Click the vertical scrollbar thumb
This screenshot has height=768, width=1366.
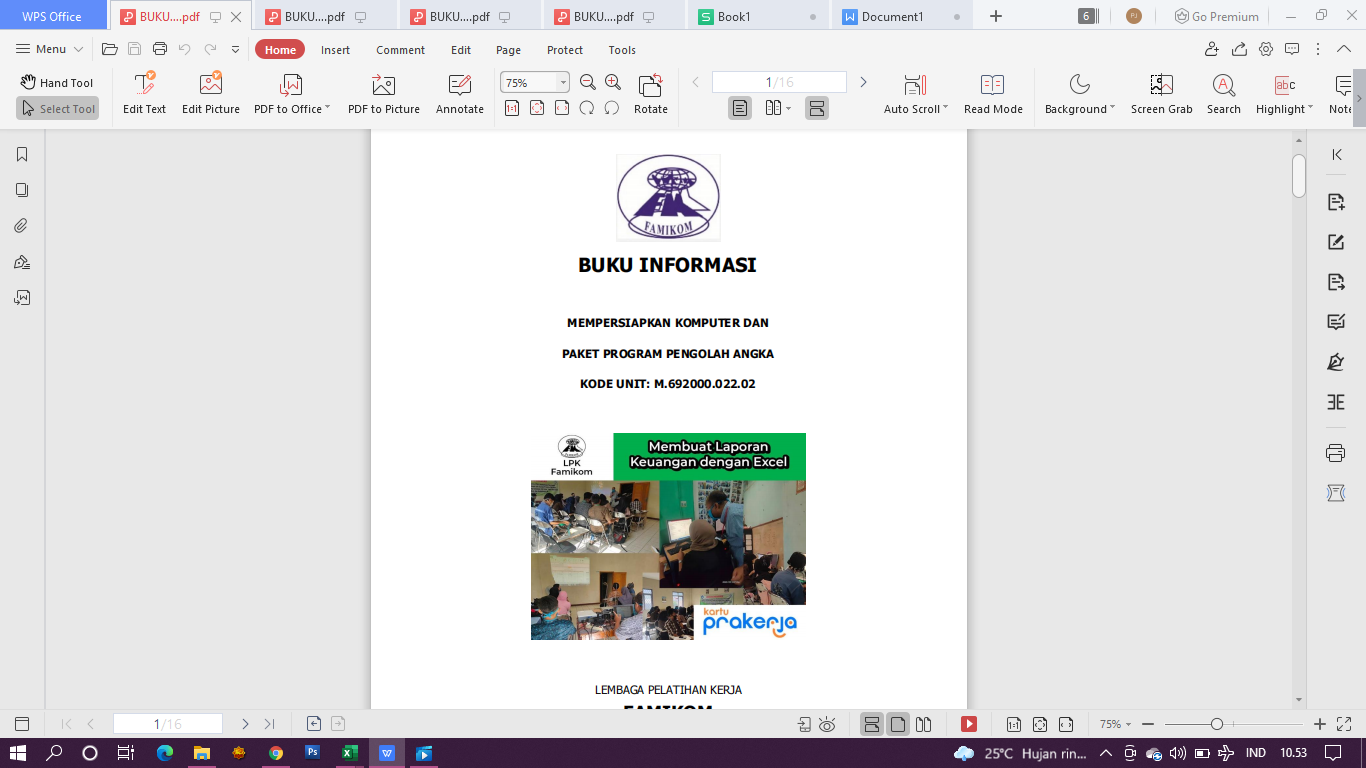pyautogui.click(x=1299, y=175)
